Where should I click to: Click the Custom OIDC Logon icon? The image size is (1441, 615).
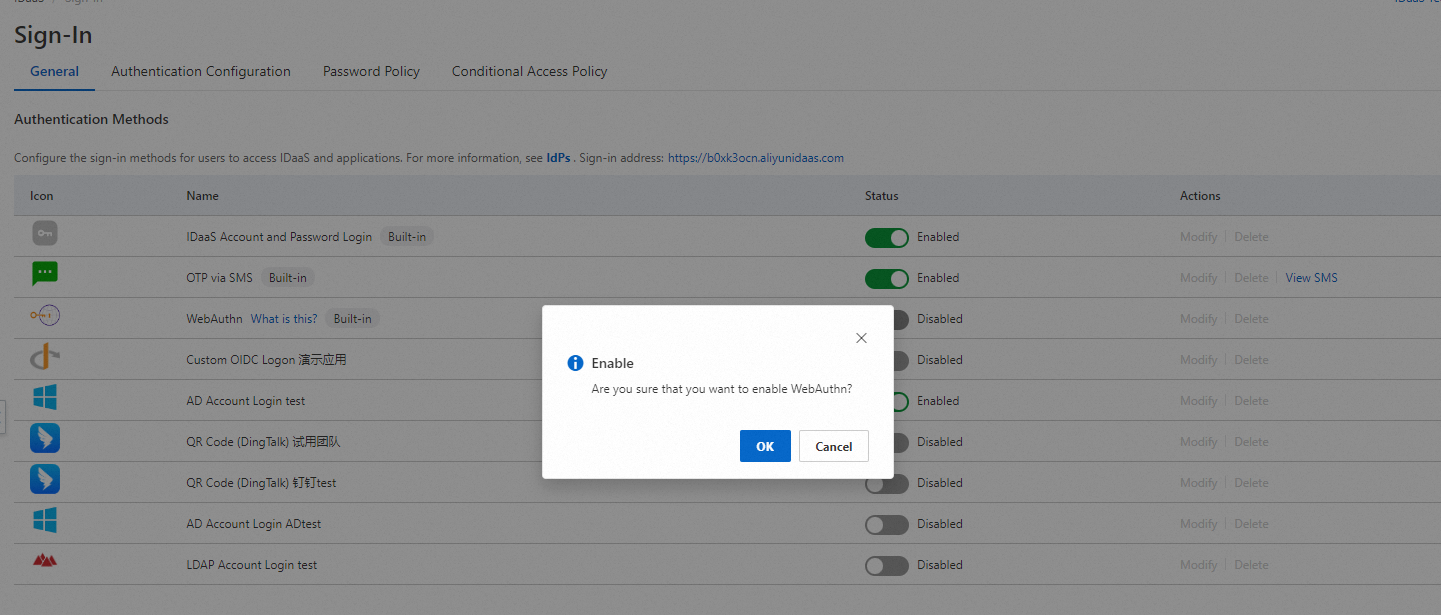pos(45,357)
